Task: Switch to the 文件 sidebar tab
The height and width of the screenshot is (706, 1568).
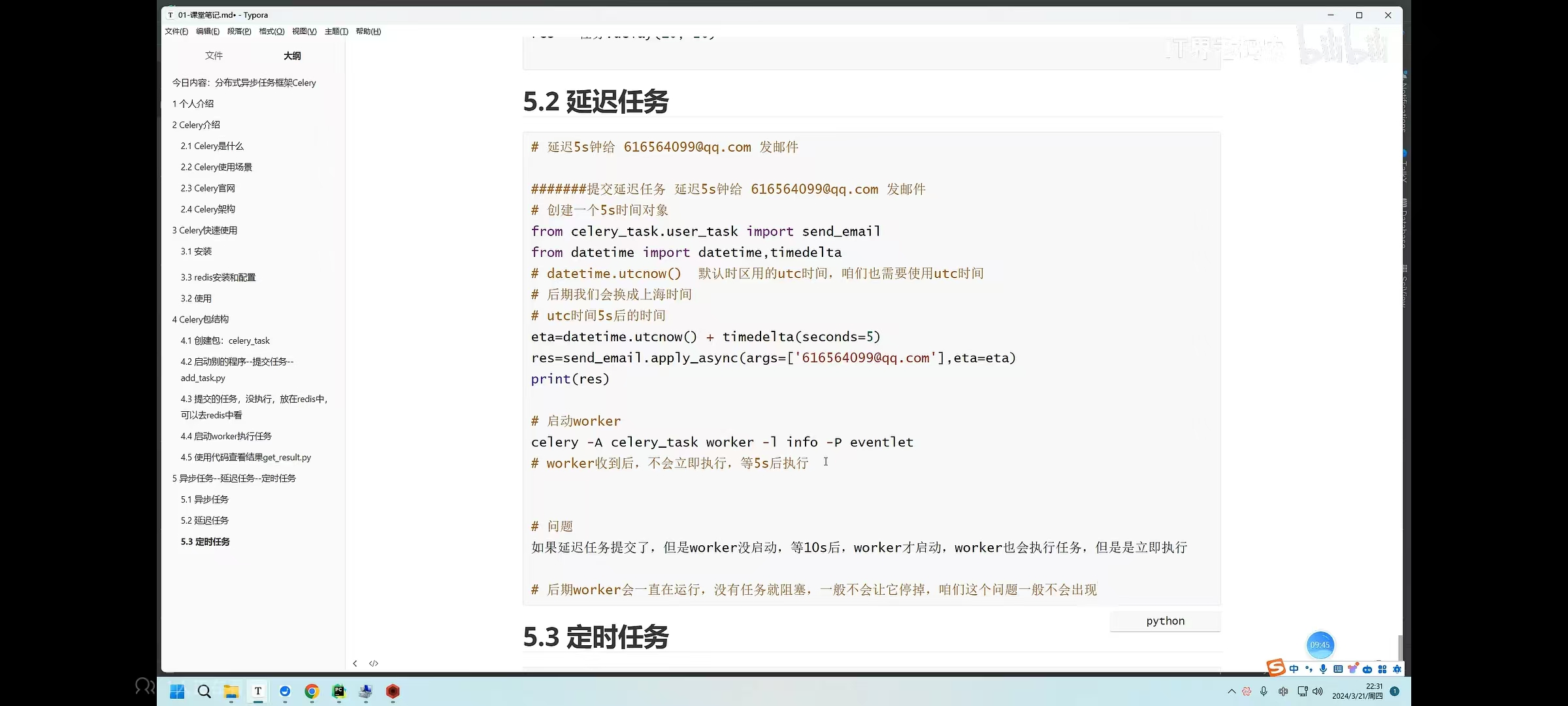Action: tap(214, 56)
